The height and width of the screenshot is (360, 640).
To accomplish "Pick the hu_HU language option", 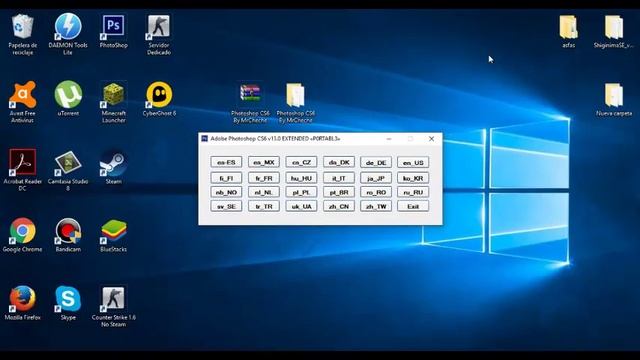I will click(x=301, y=178).
